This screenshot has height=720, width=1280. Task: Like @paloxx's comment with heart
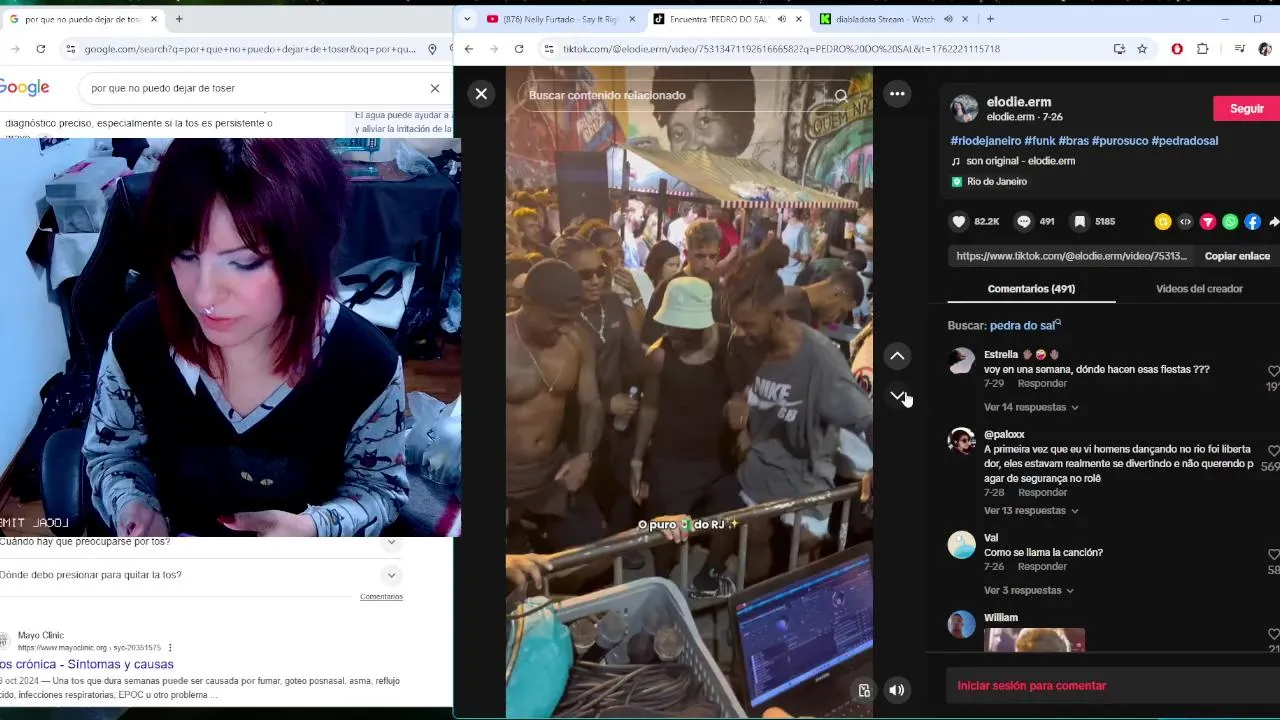pos(1273,451)
